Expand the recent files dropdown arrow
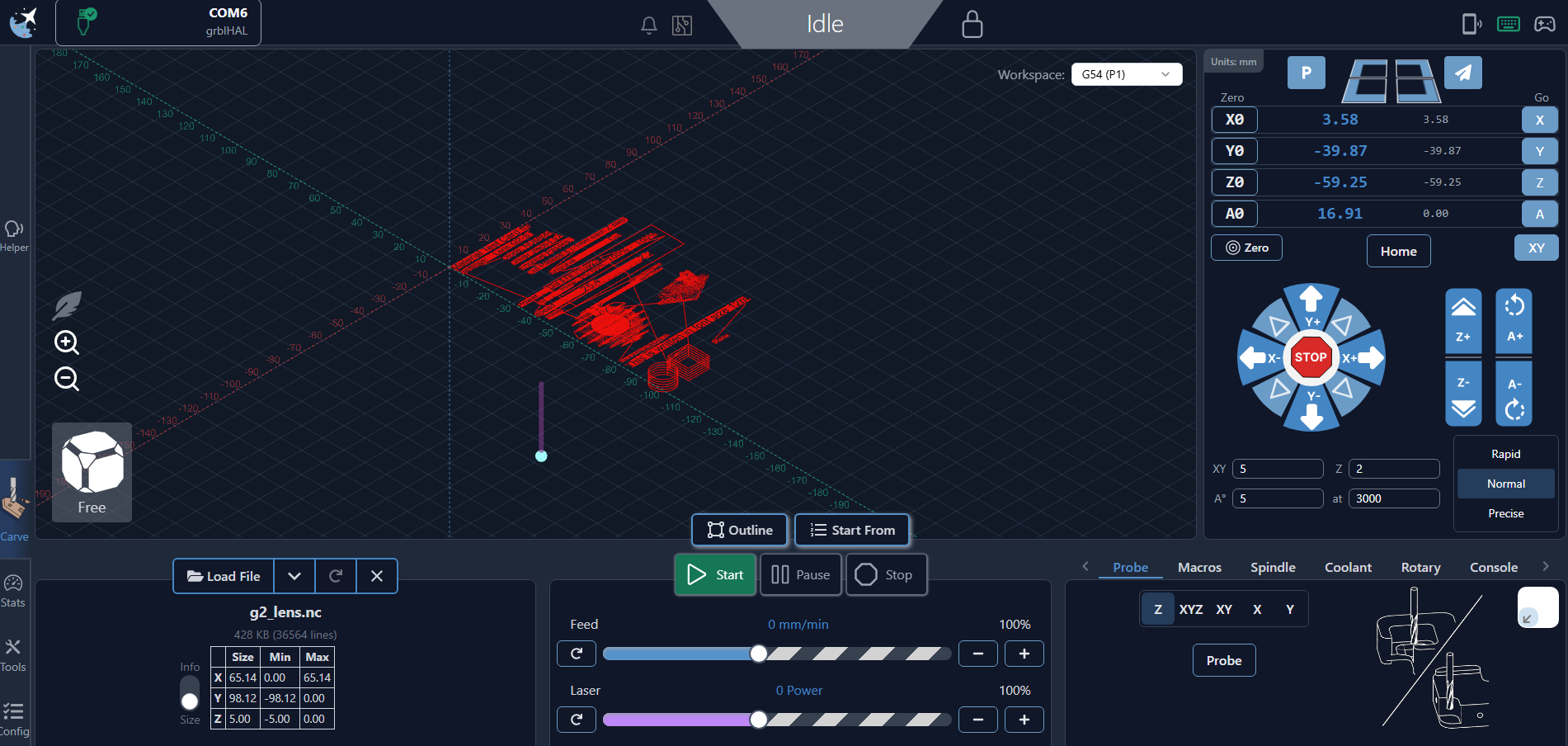 pyautogui.click(x=294, y=576)
